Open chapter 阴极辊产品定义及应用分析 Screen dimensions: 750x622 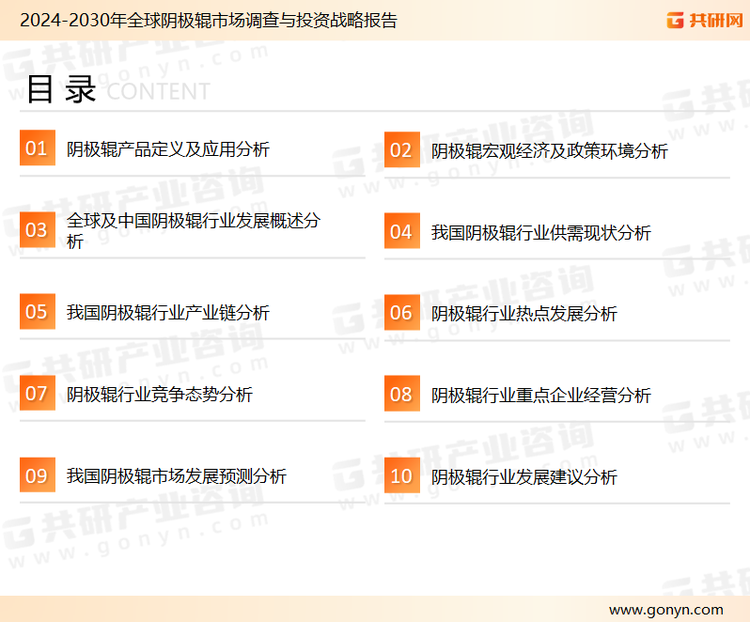[x=168, y=149]
